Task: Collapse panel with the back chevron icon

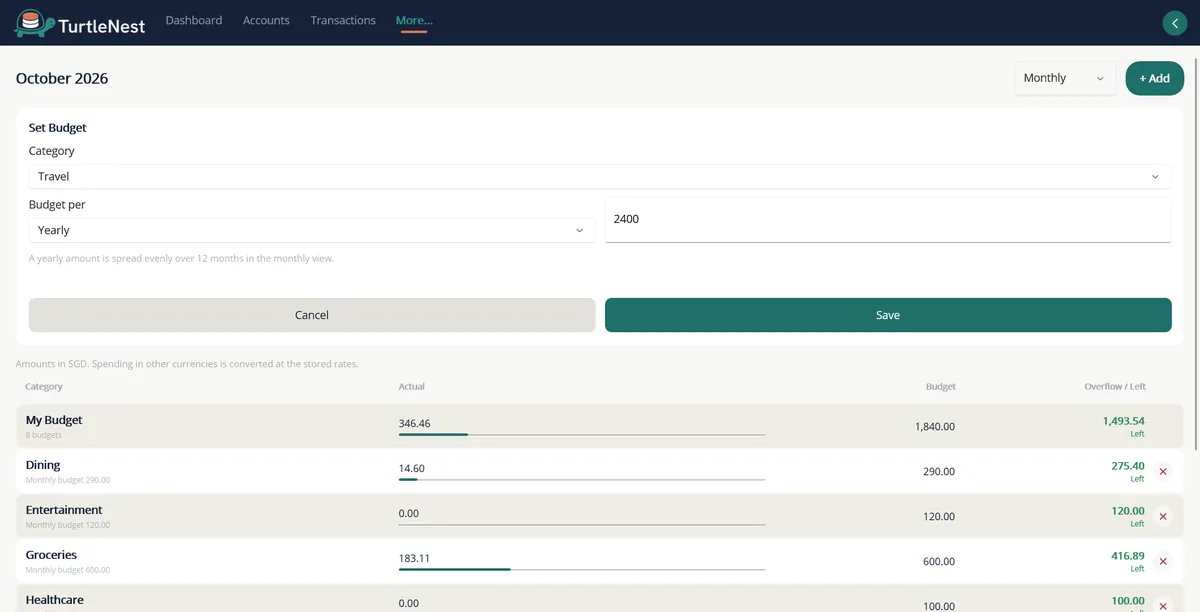Action: [x=1174, y=23]
